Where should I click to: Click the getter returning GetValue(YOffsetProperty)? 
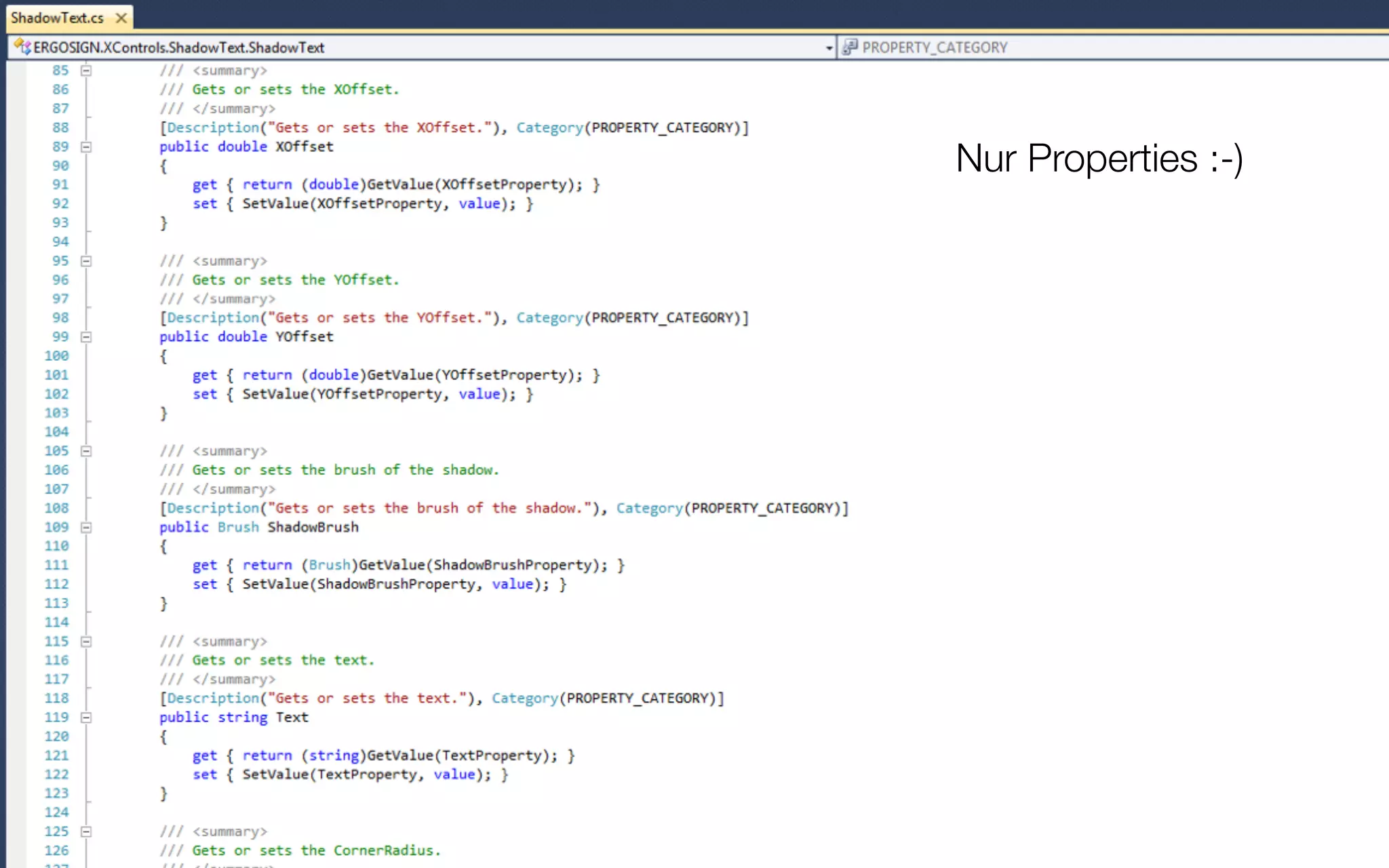click(x=396, y=375)
